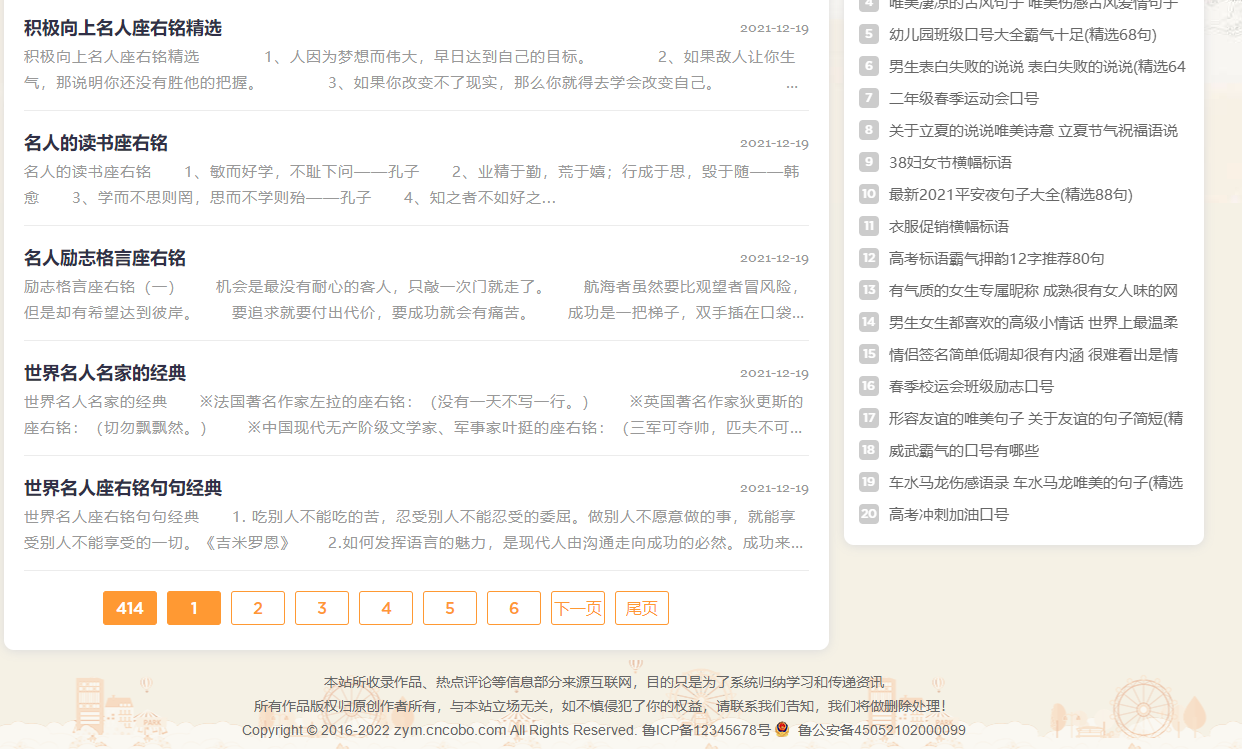This screenshot has height=749, width=1242.
Task: Jump to page 6
Action: coord(513,607)
